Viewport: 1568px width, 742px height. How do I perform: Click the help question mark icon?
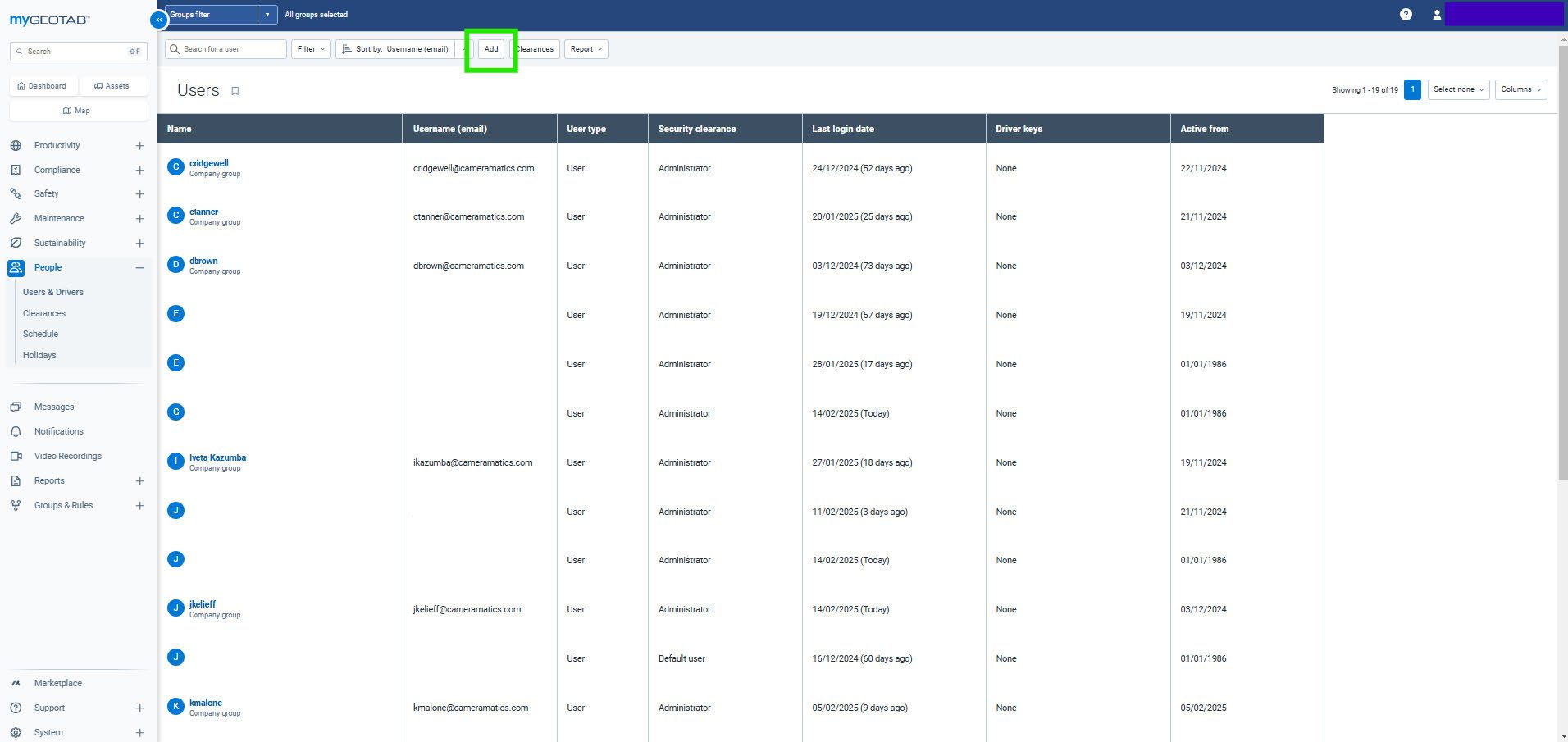[1406, 15]
